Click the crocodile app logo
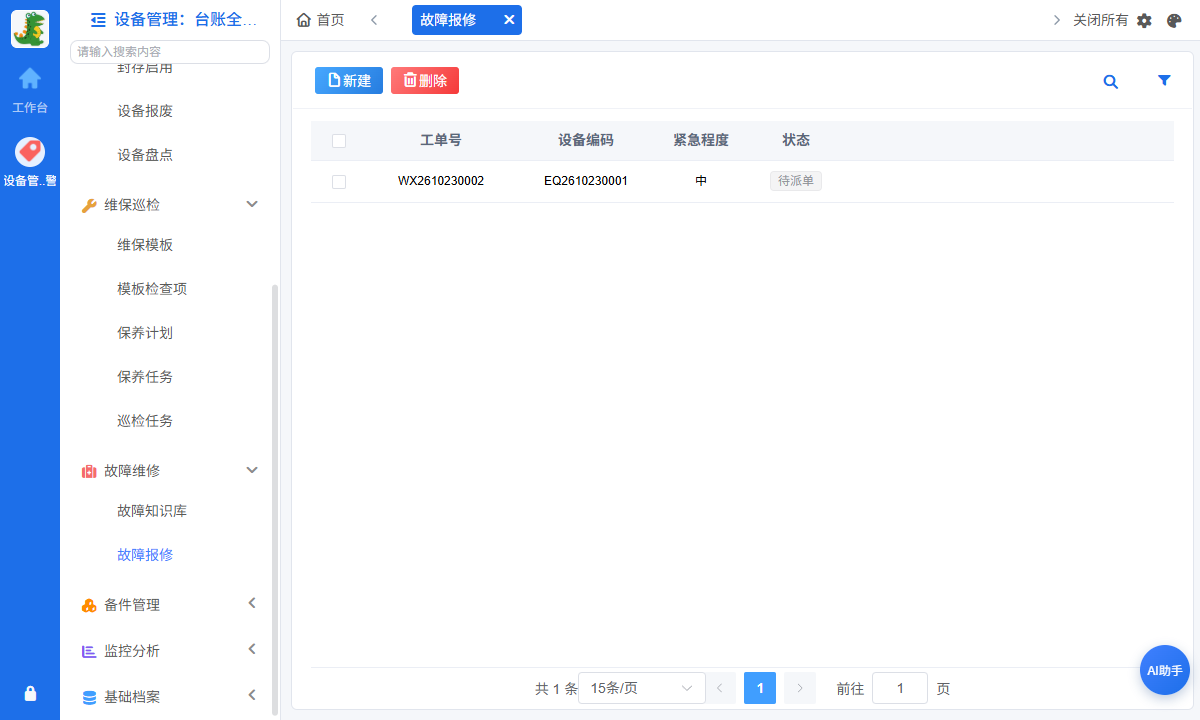The image size is (1200, 720). coord(30,29)
